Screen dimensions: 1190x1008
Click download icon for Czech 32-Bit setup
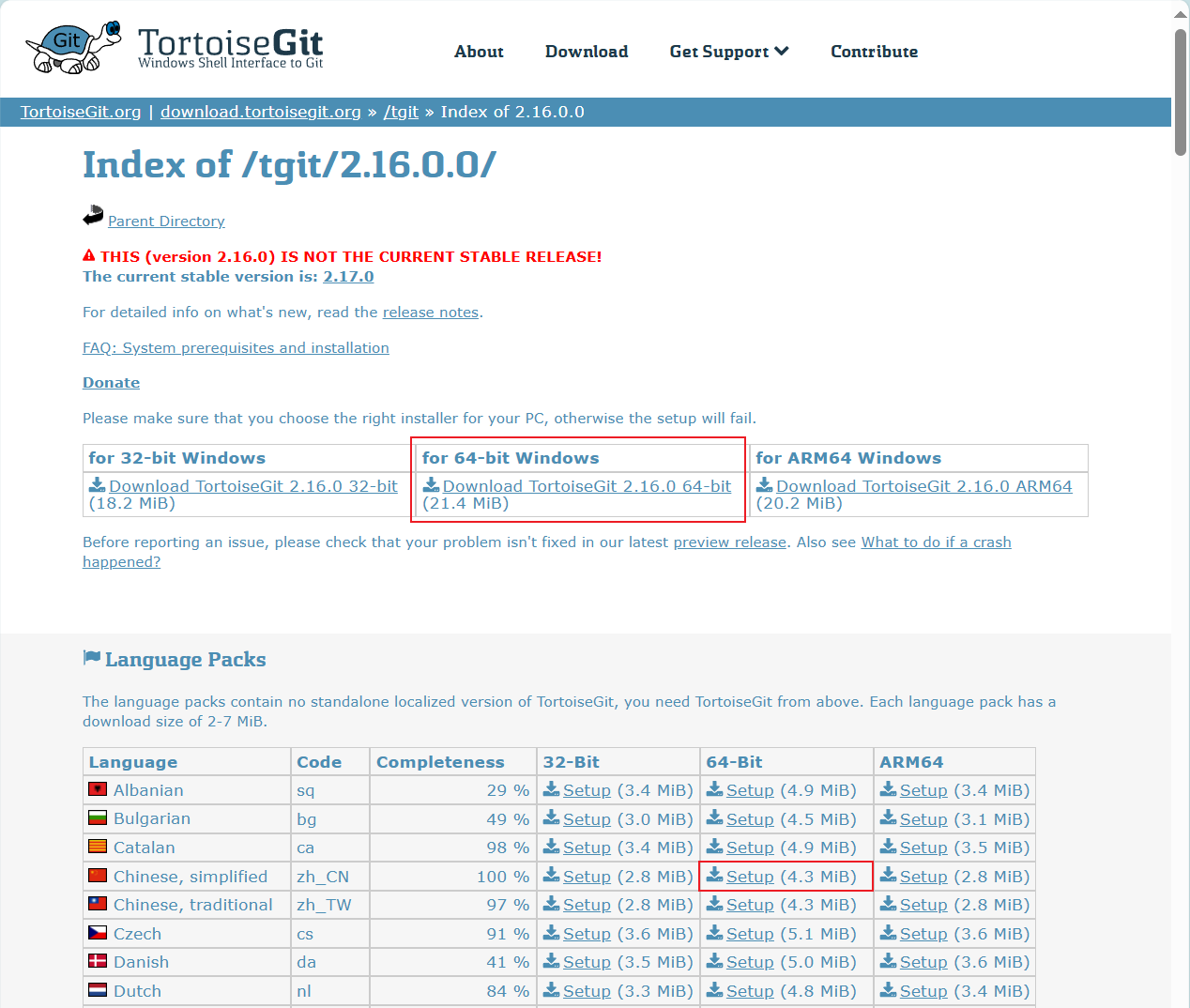click(552, 933)
